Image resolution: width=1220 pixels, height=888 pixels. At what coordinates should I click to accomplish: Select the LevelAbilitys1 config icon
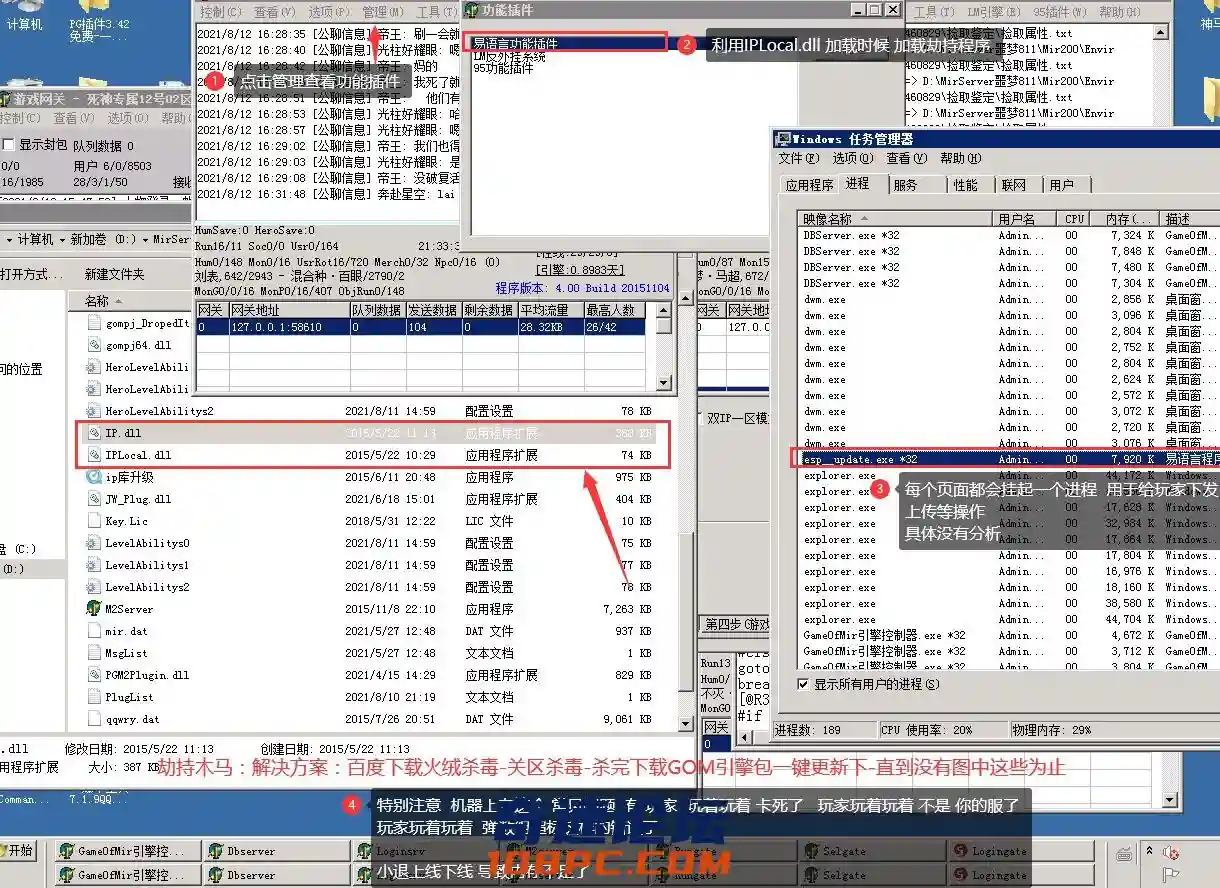[95, 565]
